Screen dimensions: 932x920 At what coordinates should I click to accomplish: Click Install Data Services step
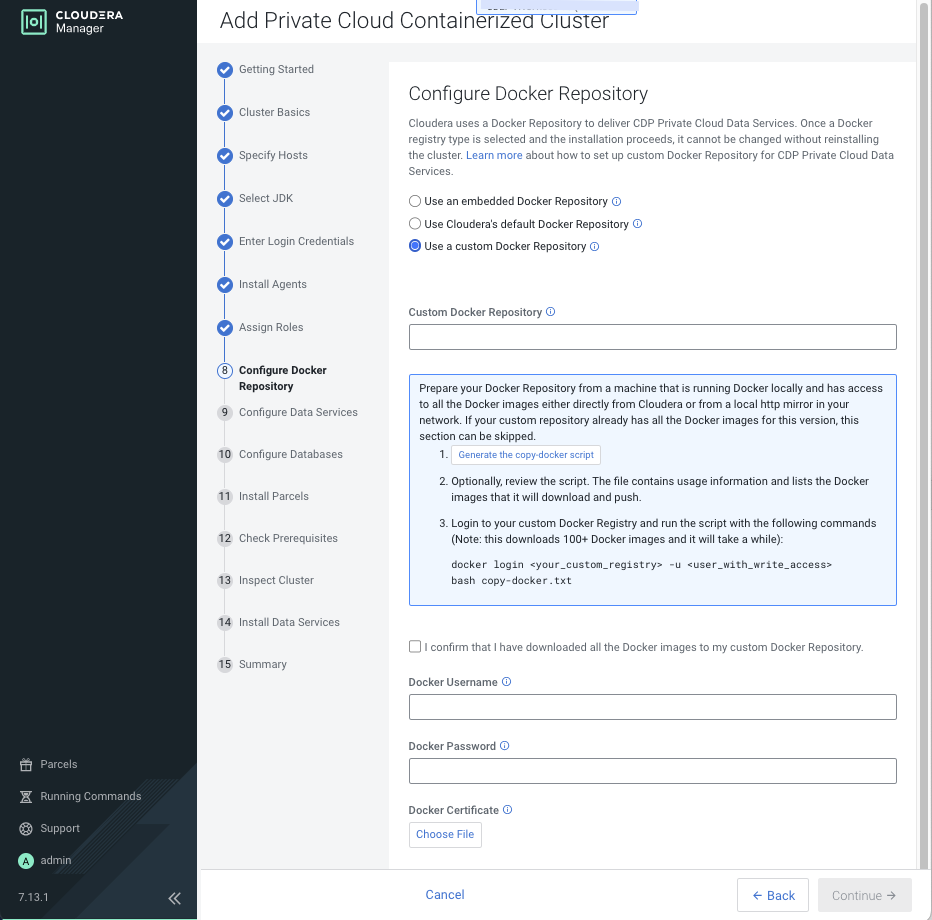(x=289, y=622)
